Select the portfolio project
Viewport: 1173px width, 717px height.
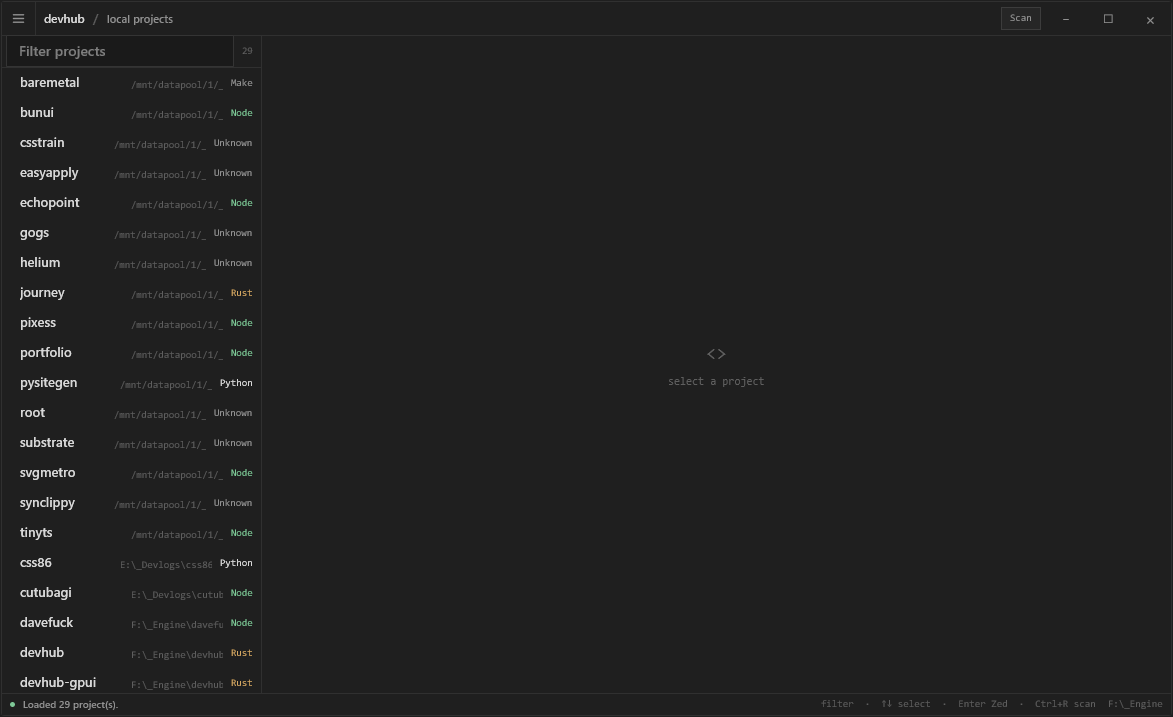(x=132, y=353)
